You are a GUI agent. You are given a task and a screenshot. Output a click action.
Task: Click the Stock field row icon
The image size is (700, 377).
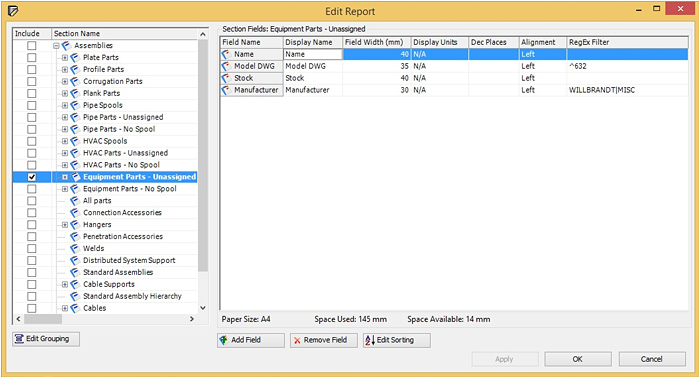(226, 78)
